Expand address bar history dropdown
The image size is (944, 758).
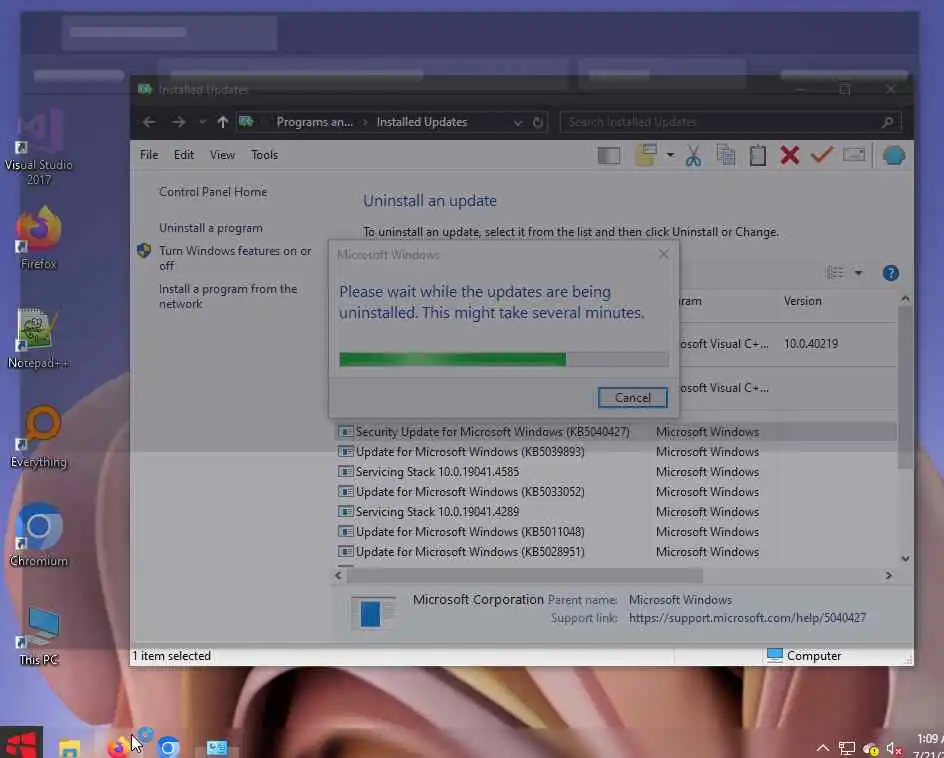pos(517,123)
